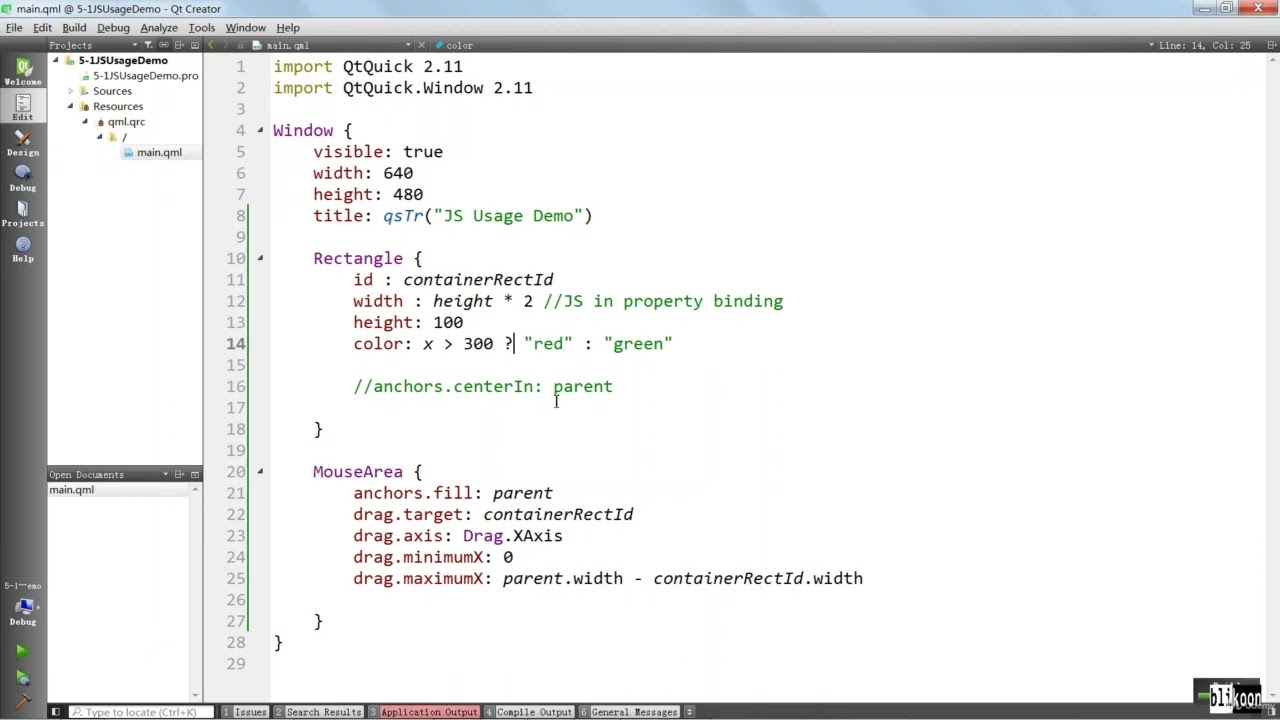Collapse the qml.qrc node
Viewport: 1280px width, 720px height.
tap(85, 122)
